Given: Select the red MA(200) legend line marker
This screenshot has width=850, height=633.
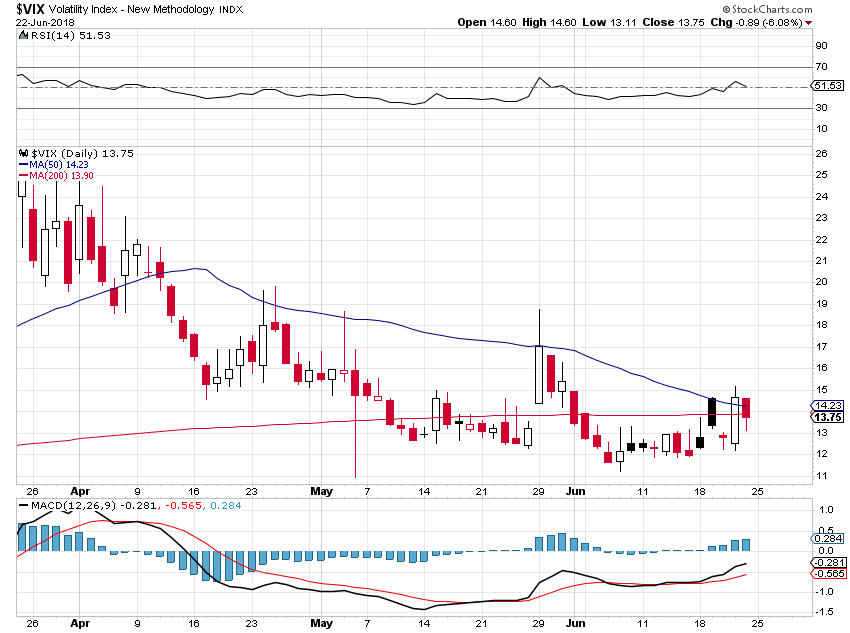Looking at the screenshot, I should click(x=23, y=176).
